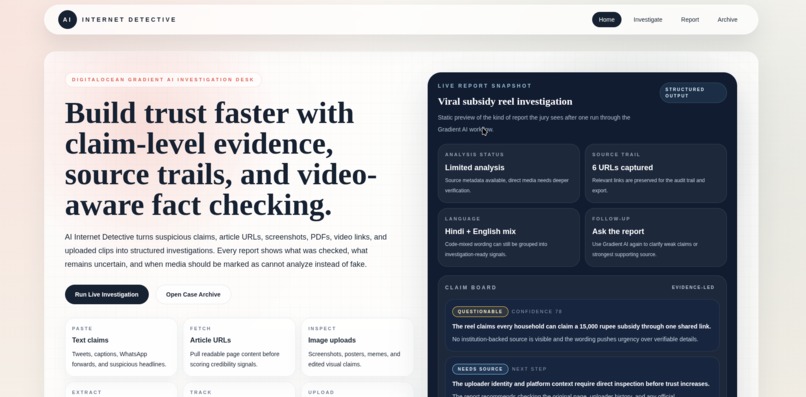Click the 'Static preview of the kind of report' text
The height and width of the screenshot is (397, 806).
point(534,123)
